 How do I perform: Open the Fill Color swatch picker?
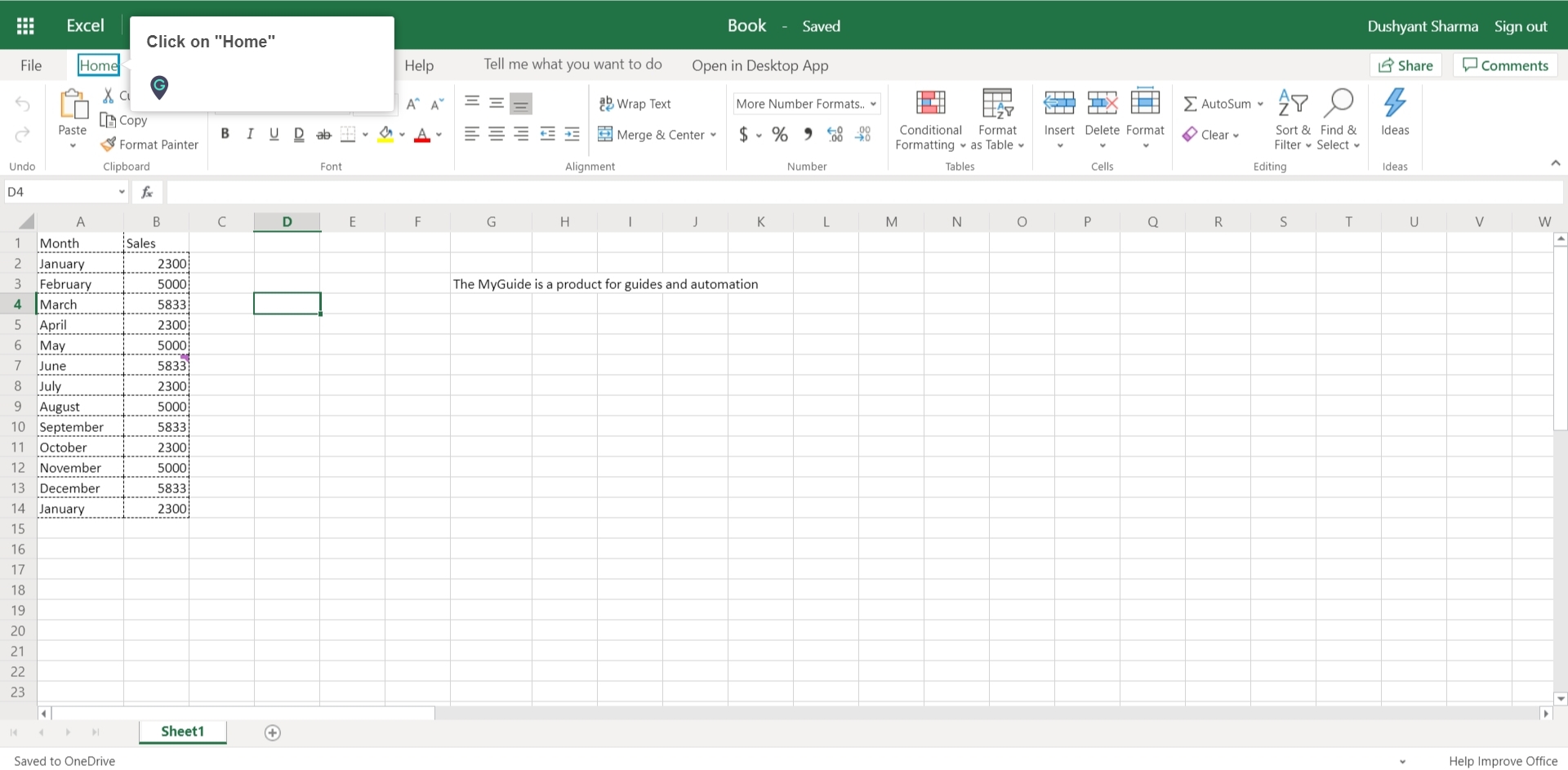[x=401, y=135]
